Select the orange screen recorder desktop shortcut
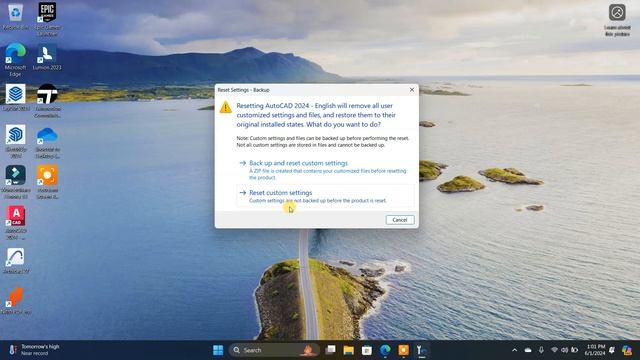 tap(47, 182)
